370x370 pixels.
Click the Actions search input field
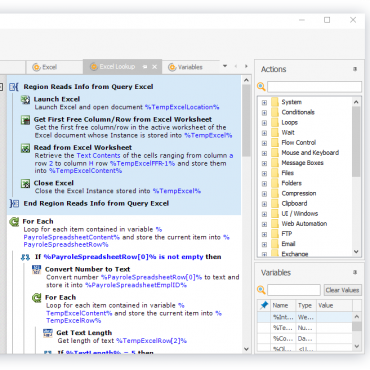(314, 87)
